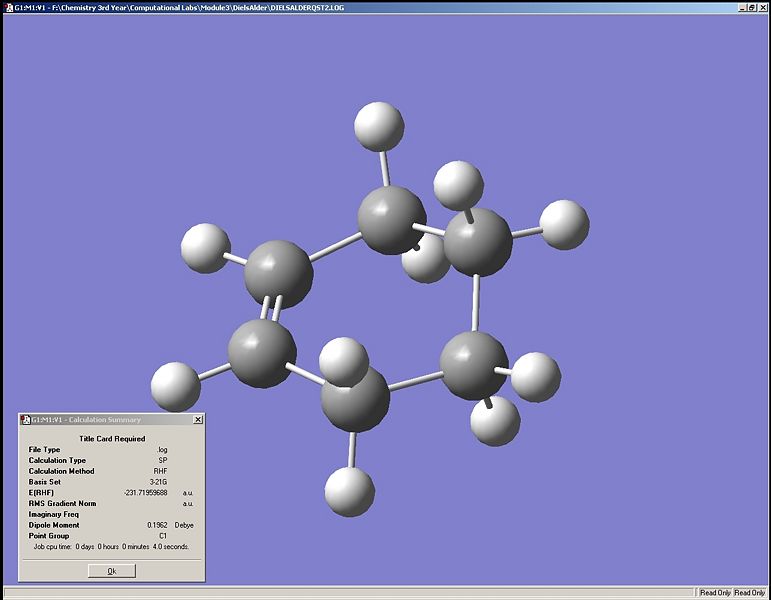The height and width of the screenshot is (600, 771).
Task: Select the topmost hydrogen atom
Action: (x=380, y=126)
